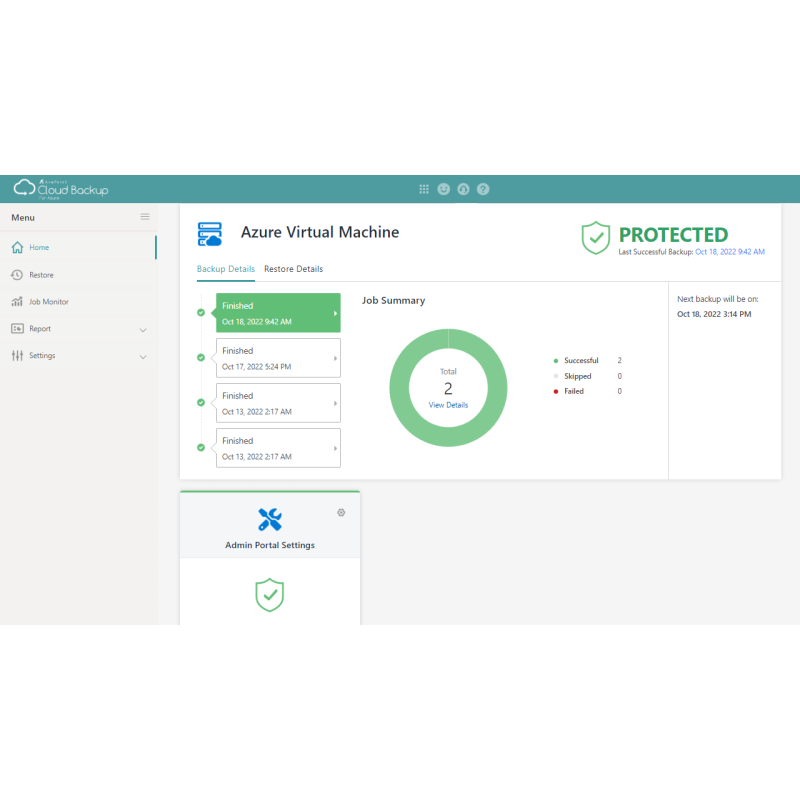This screenshot has width=800, height=800.
Task: Collapse the Menu with hamburger icon
Action: click(x=145, y=217)
